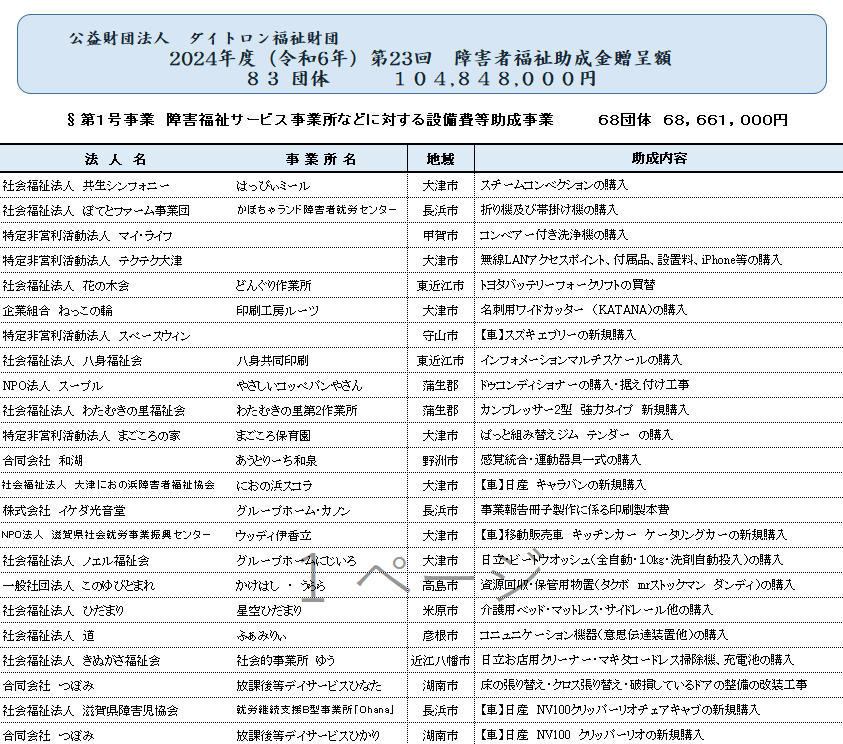The width and height of the screenshot is (843, 744).
Task: Click スチームコンベクションの購入 text
Action: pos(554,185)
